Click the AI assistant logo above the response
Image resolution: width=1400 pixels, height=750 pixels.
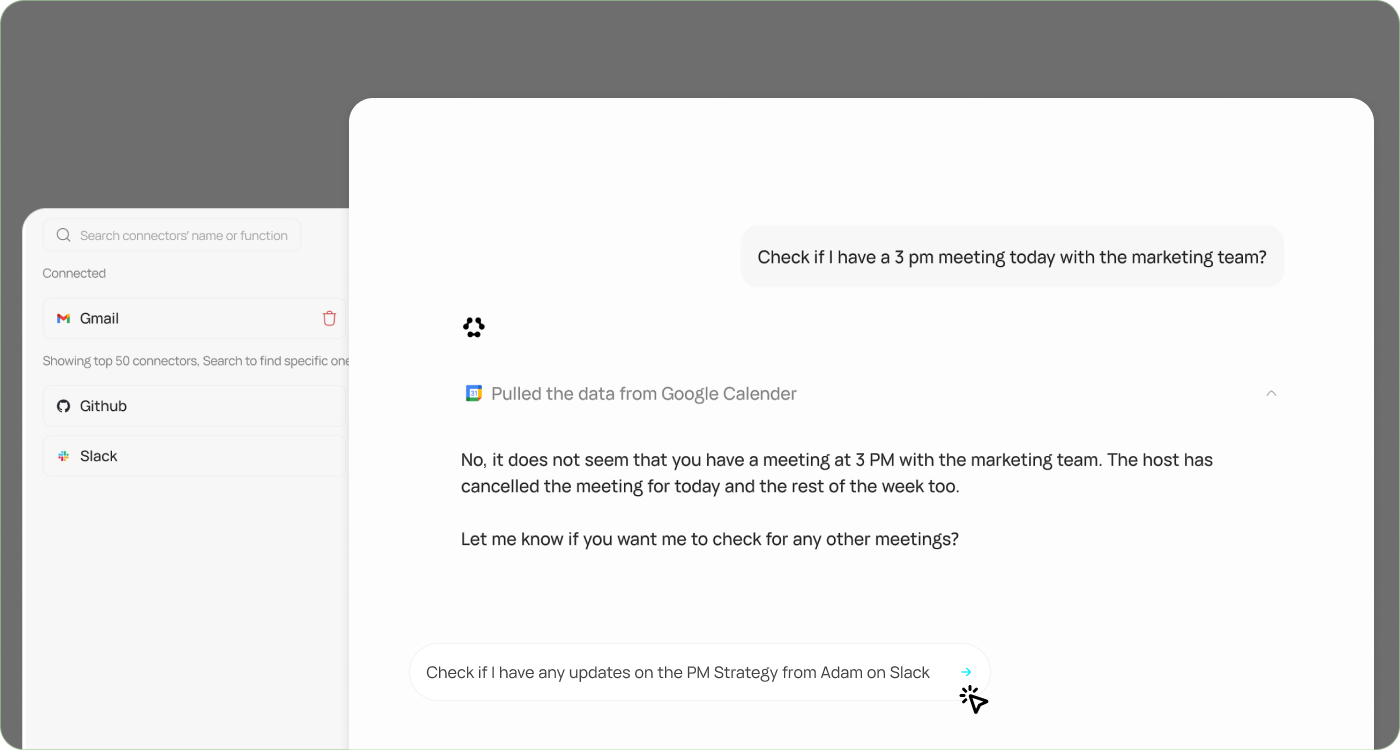point(473,327)
